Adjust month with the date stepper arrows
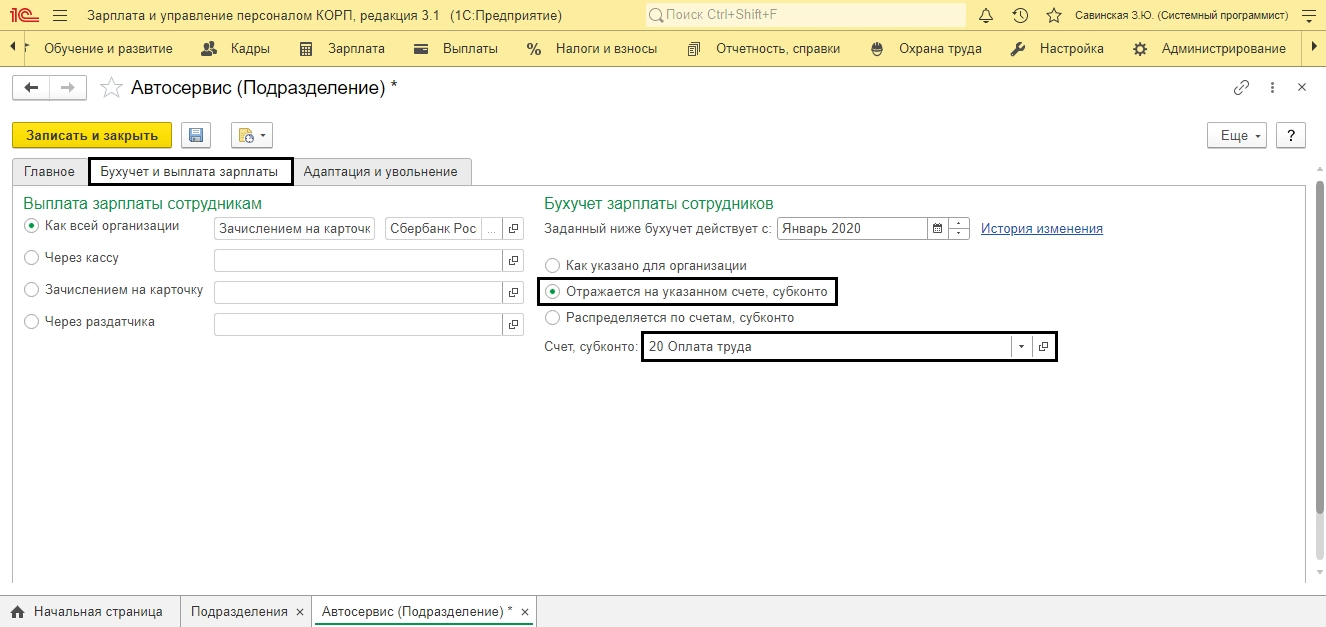 coord(959,228)
